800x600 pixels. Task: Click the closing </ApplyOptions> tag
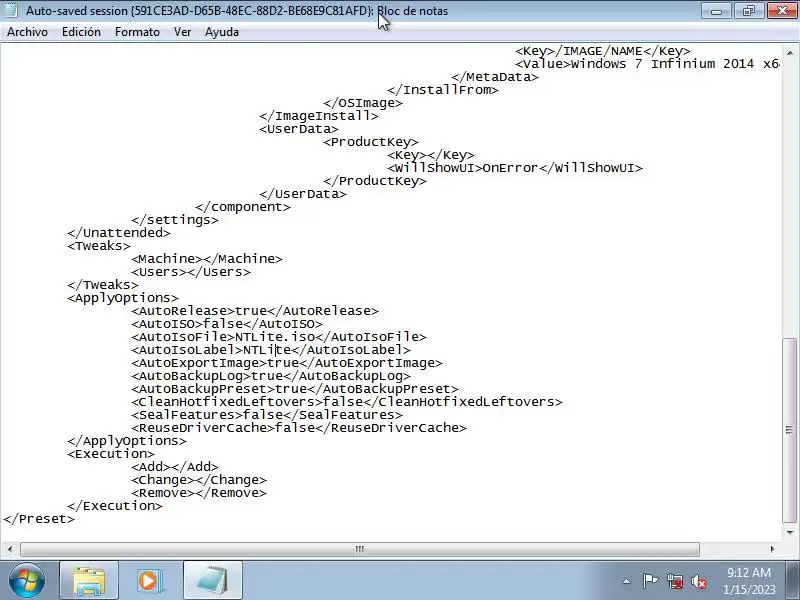pos(127,441)
